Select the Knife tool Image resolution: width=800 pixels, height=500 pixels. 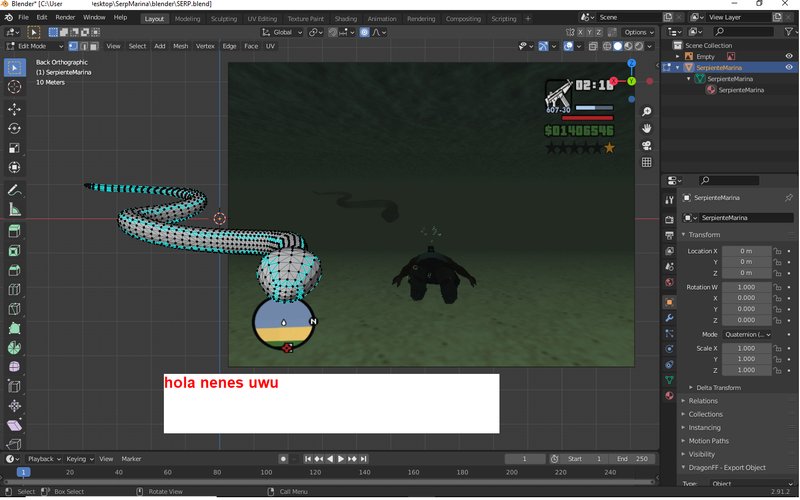(x=14, y=309)
